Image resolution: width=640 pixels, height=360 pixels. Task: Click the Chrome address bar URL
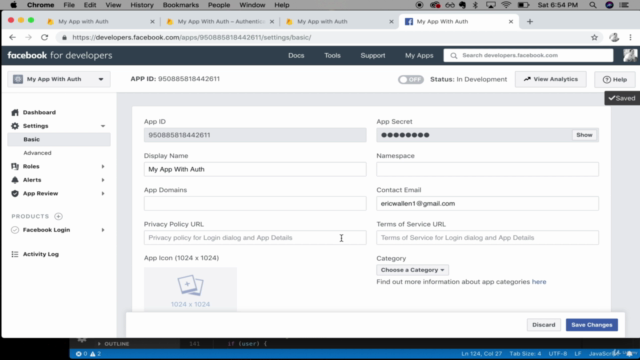point(192,38)
